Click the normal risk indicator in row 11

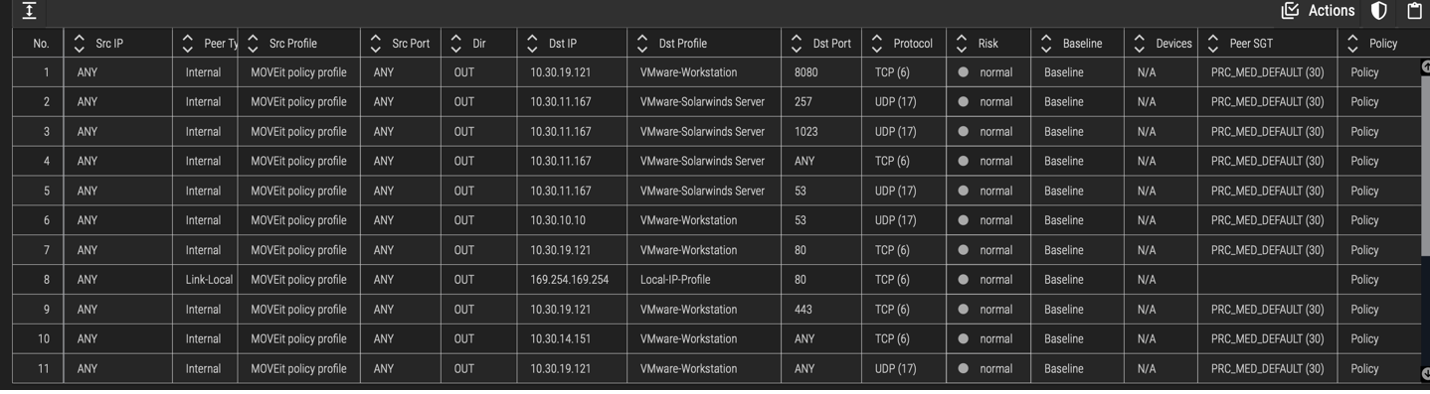point(985,369)
